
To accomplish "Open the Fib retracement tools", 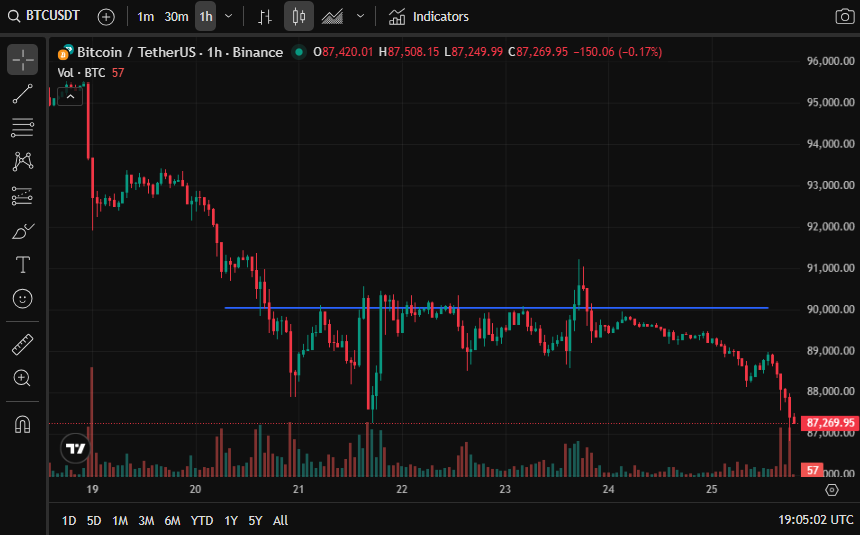I will pos(22,128).
